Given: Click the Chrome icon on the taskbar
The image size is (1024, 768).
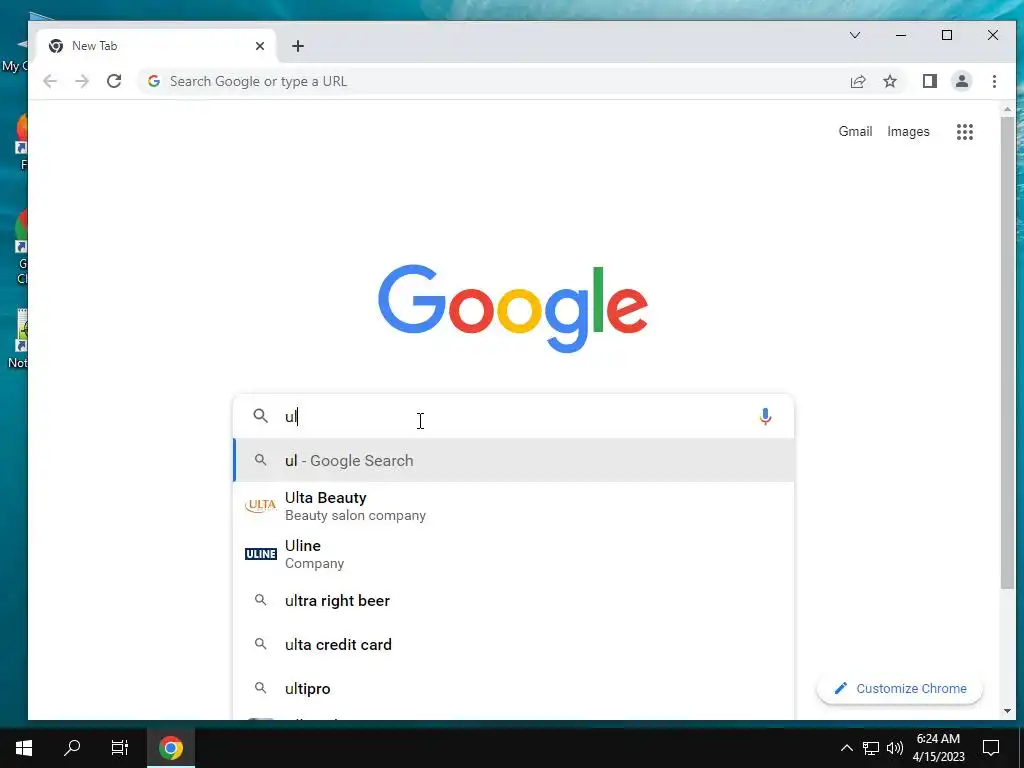Looking at the screenshot, I should [x=170, y=748].
